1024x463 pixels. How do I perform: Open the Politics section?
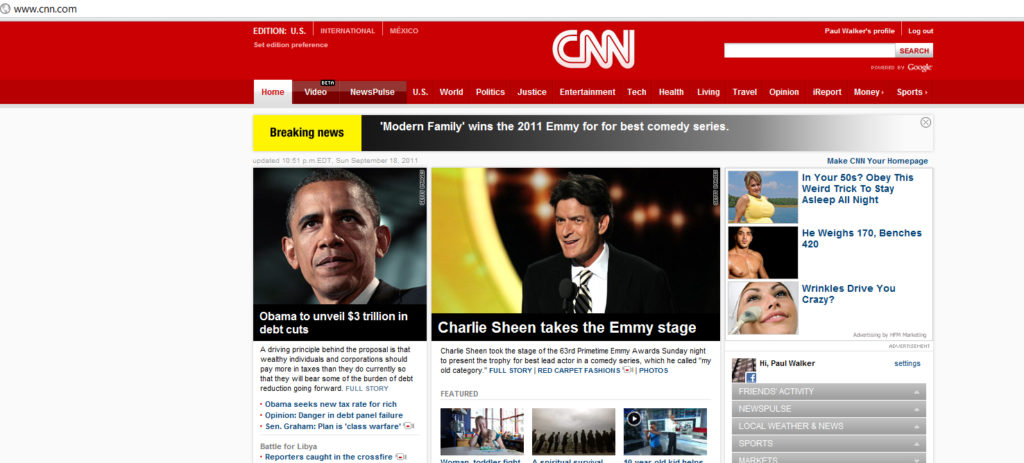[x=490, y=92]
